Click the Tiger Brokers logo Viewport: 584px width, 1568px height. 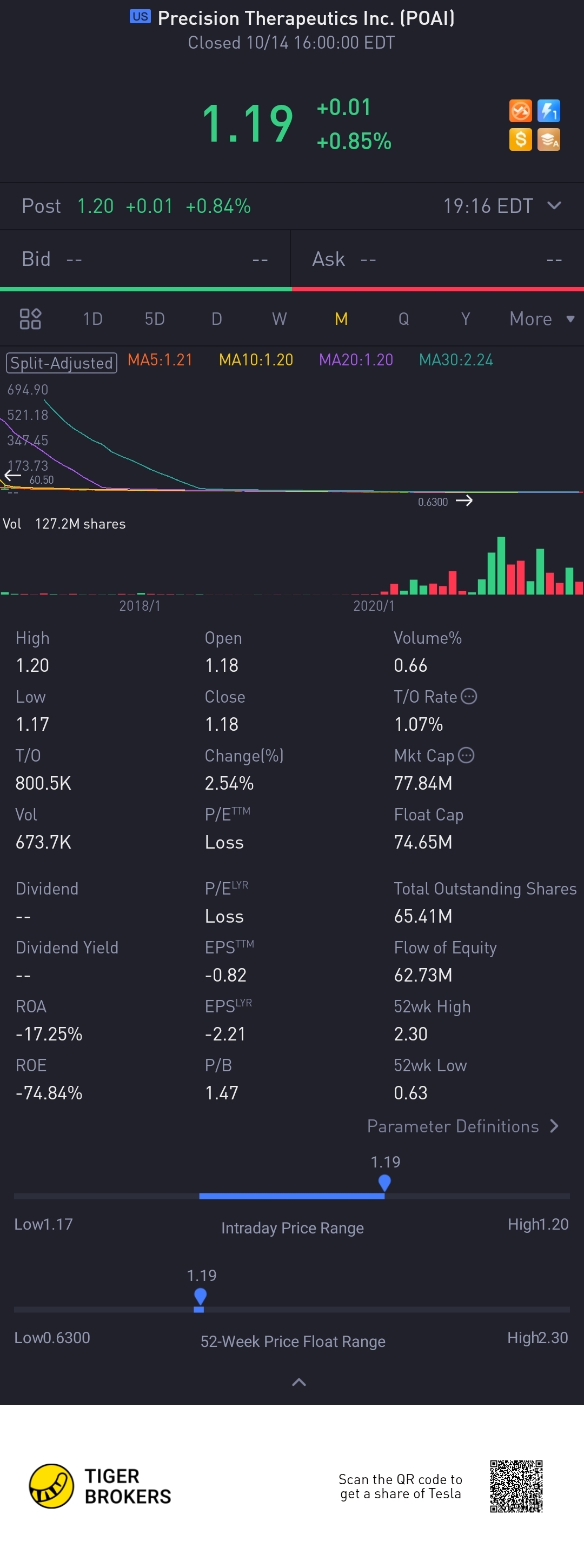tap(101, 1486)
